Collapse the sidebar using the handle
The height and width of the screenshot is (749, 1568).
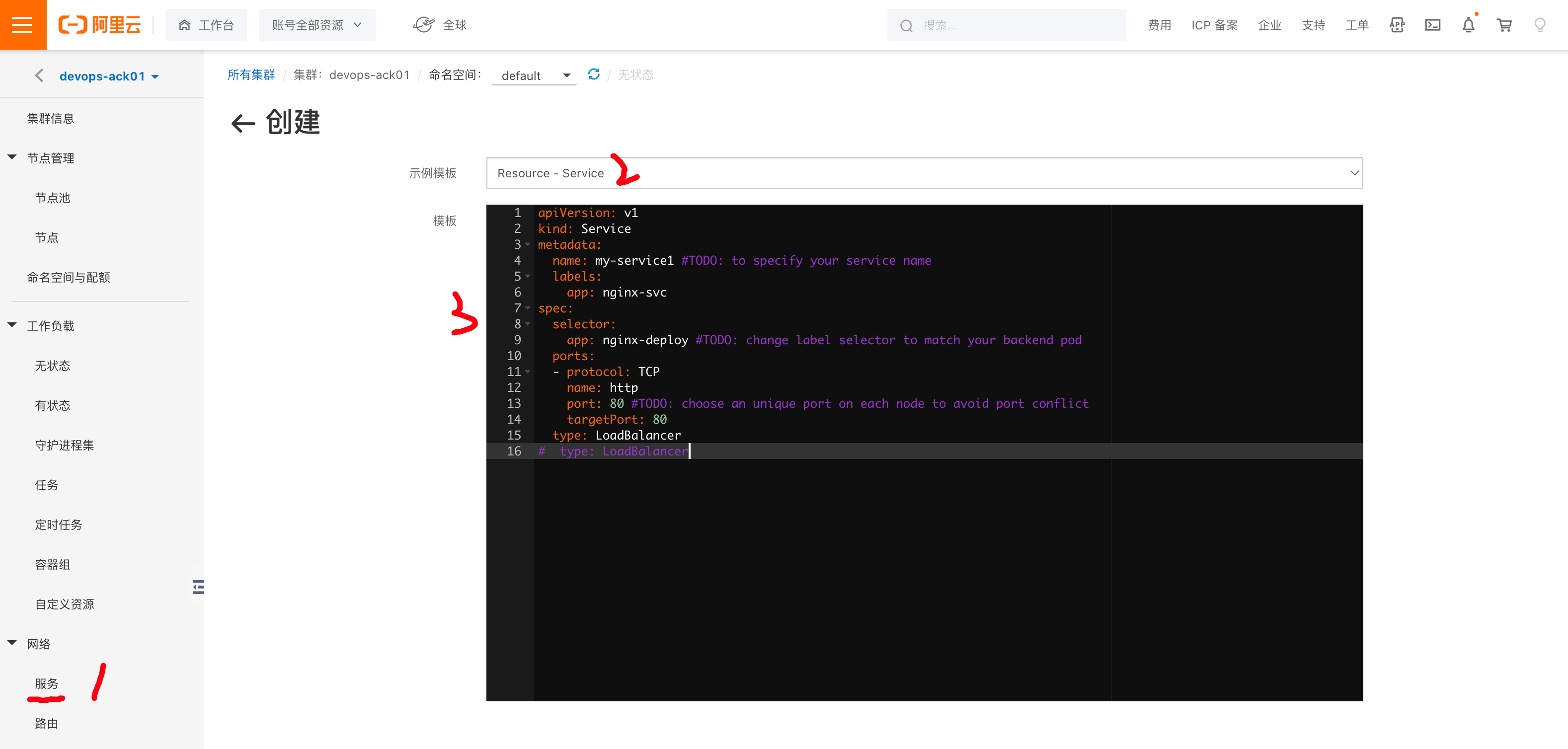click(198, 587)
